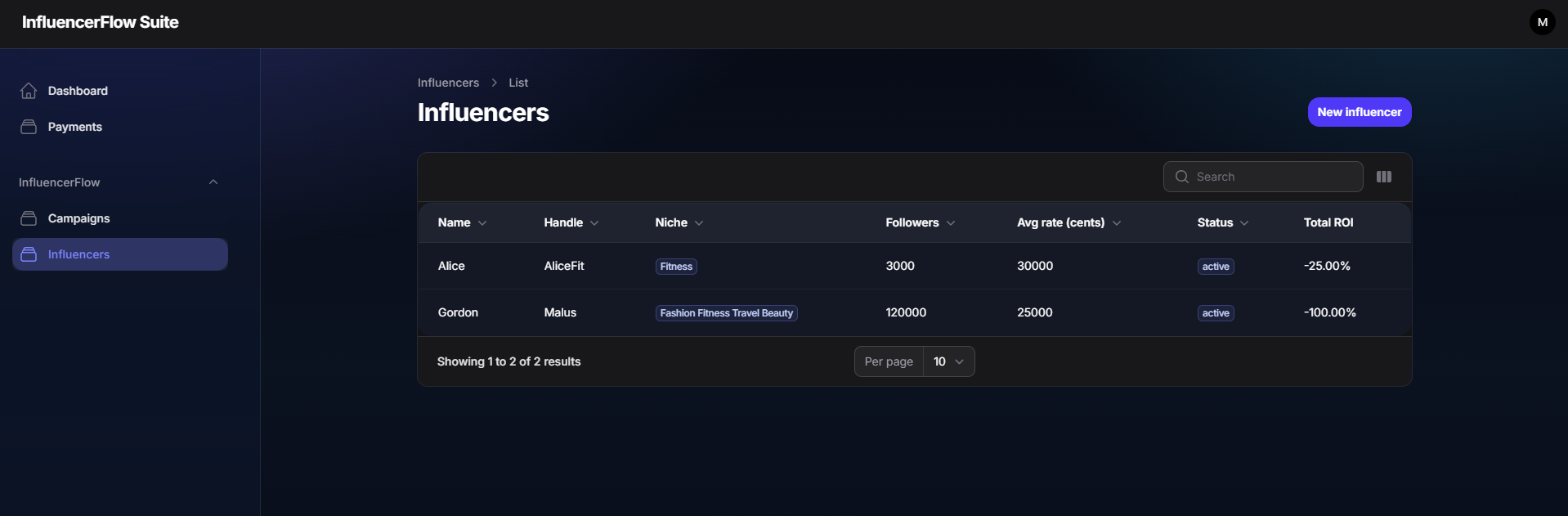The height and width of the screenshot is (516, 1568).
Task: Select Campaigns in the sidebar menu
Action: (x=78, y=218)
